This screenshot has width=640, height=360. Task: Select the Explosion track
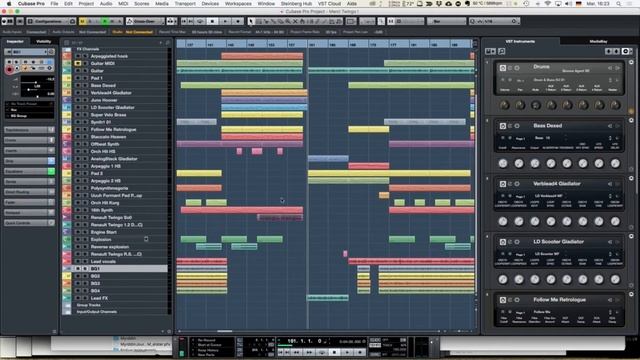[100, 240]
